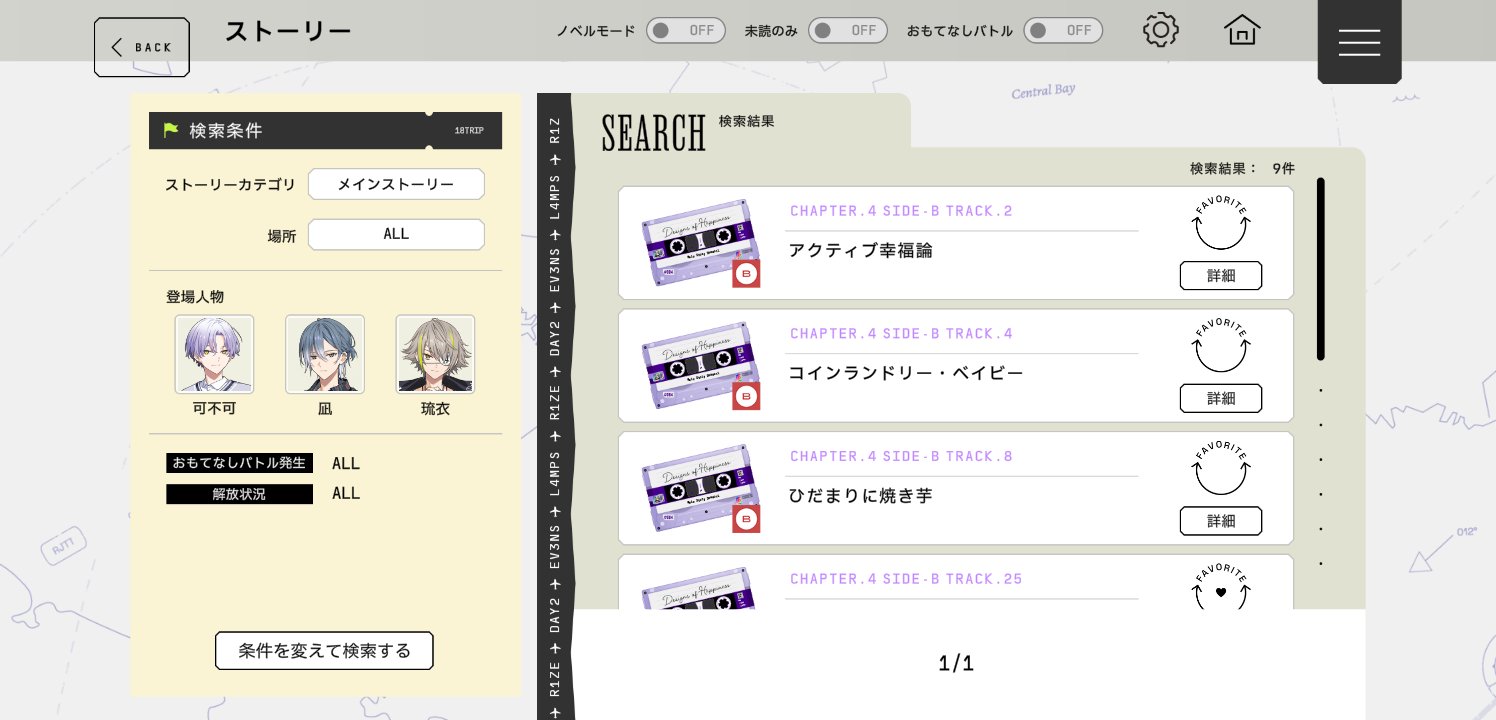Click the results list scrollbar thumb

pos(1320,269)
